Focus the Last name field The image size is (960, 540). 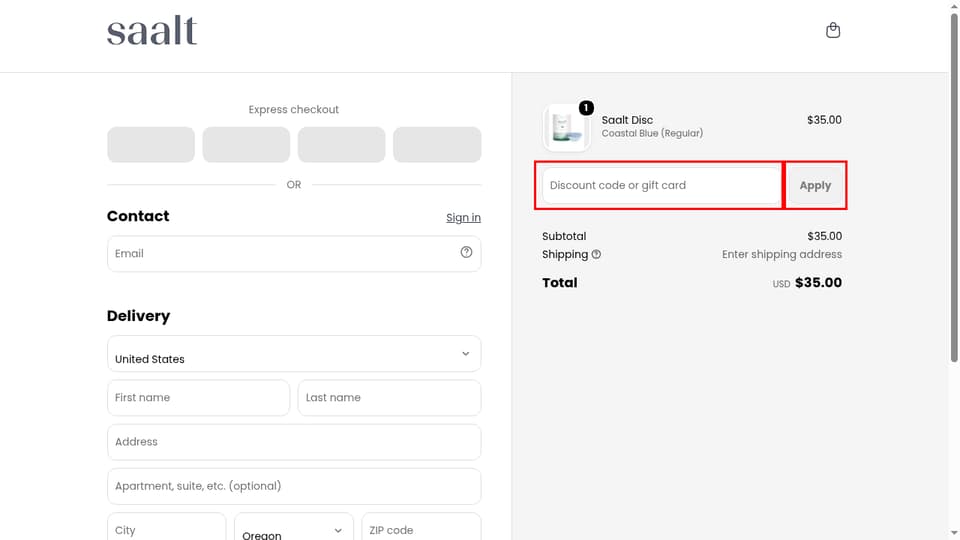(389, 397)
